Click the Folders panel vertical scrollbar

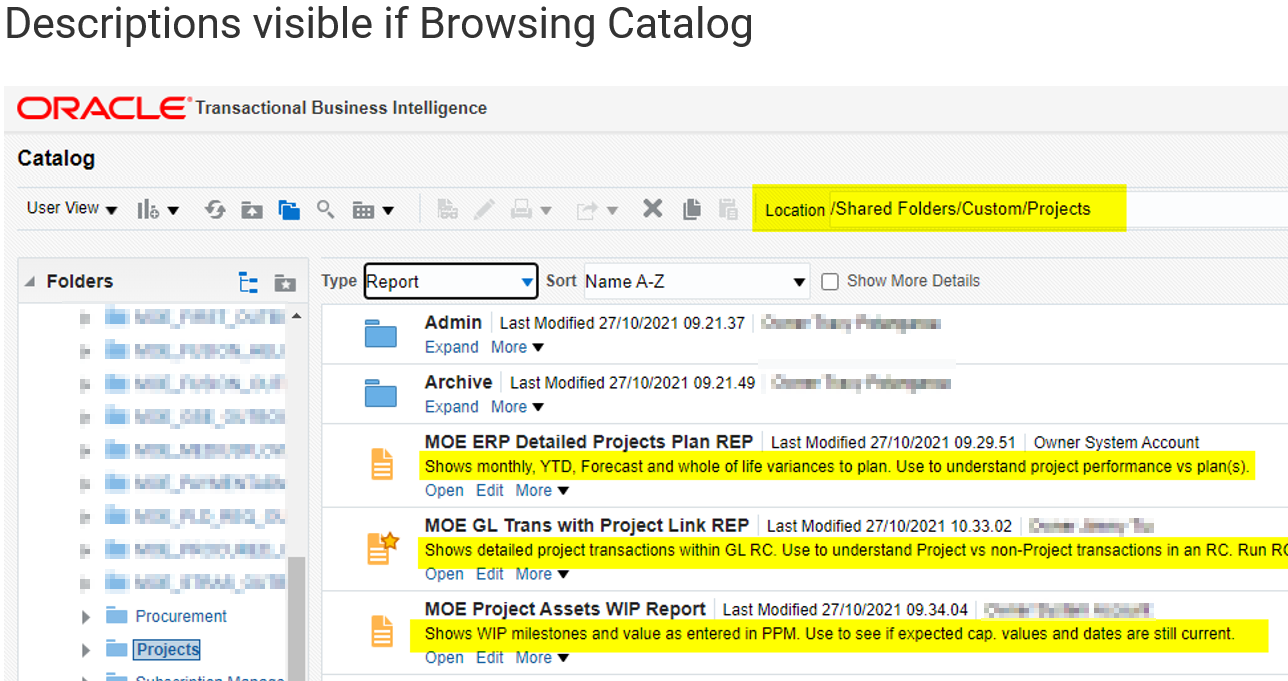pyautogui.click(x=296, y=617)
